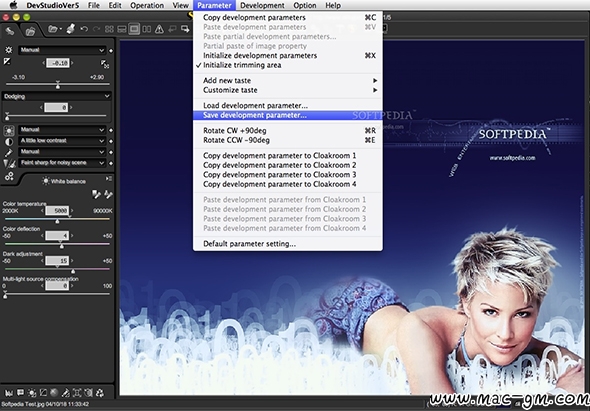
Task: Choose Copy development parameter to Cloakroom 2
Action: point(287,165)
